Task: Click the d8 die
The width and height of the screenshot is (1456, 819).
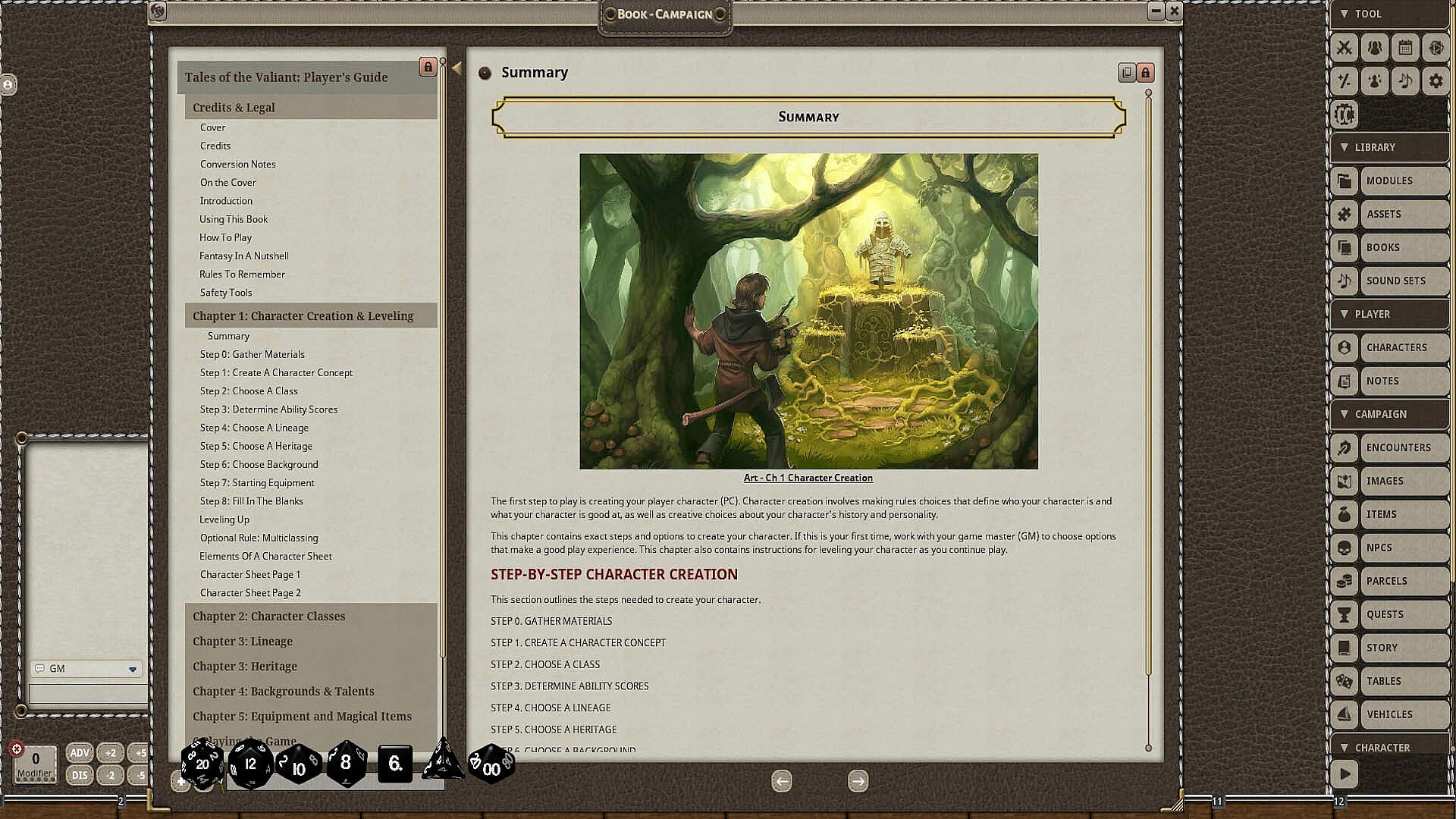Action: coord(346,763)
